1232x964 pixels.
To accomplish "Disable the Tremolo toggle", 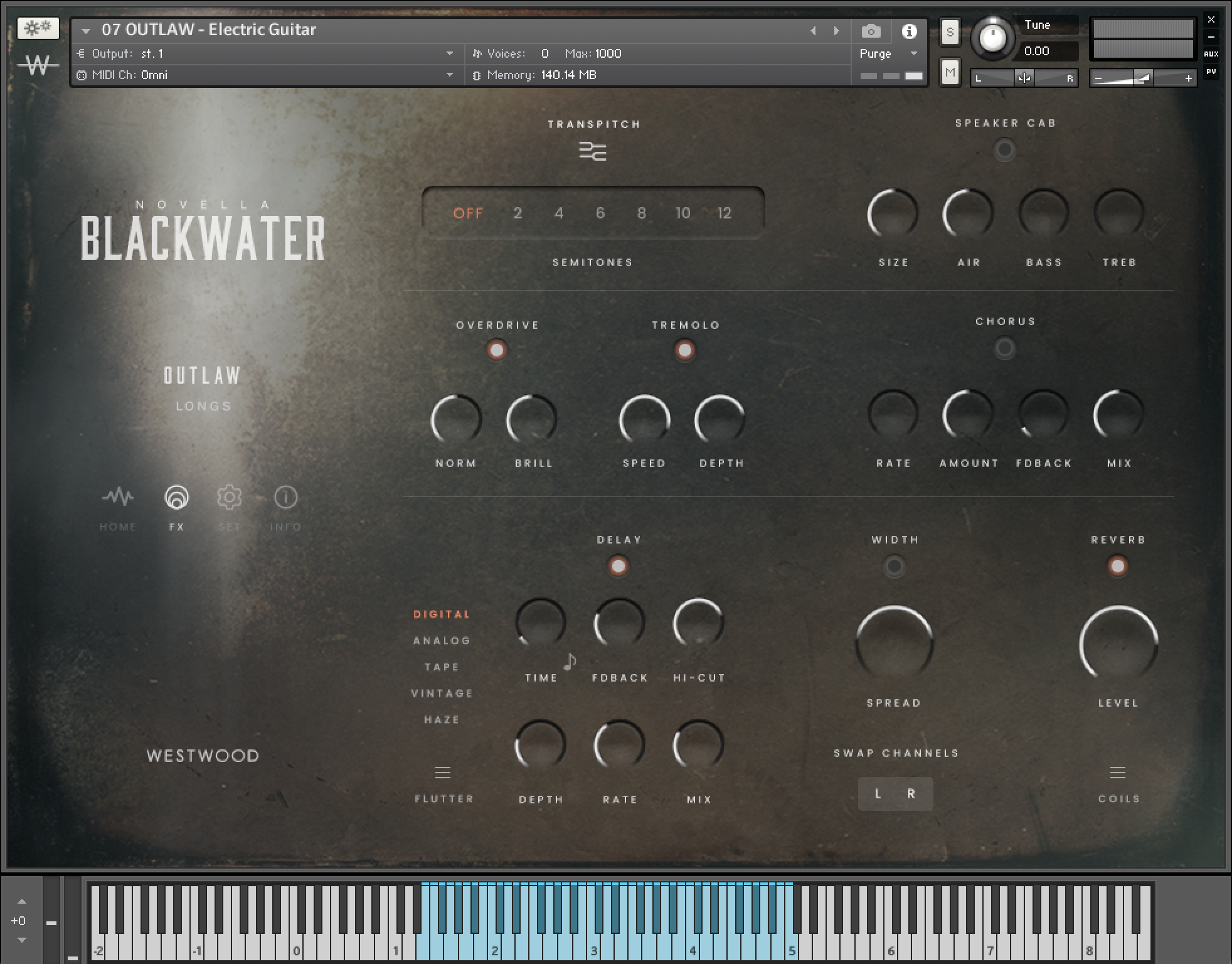I will coord(684,350).
